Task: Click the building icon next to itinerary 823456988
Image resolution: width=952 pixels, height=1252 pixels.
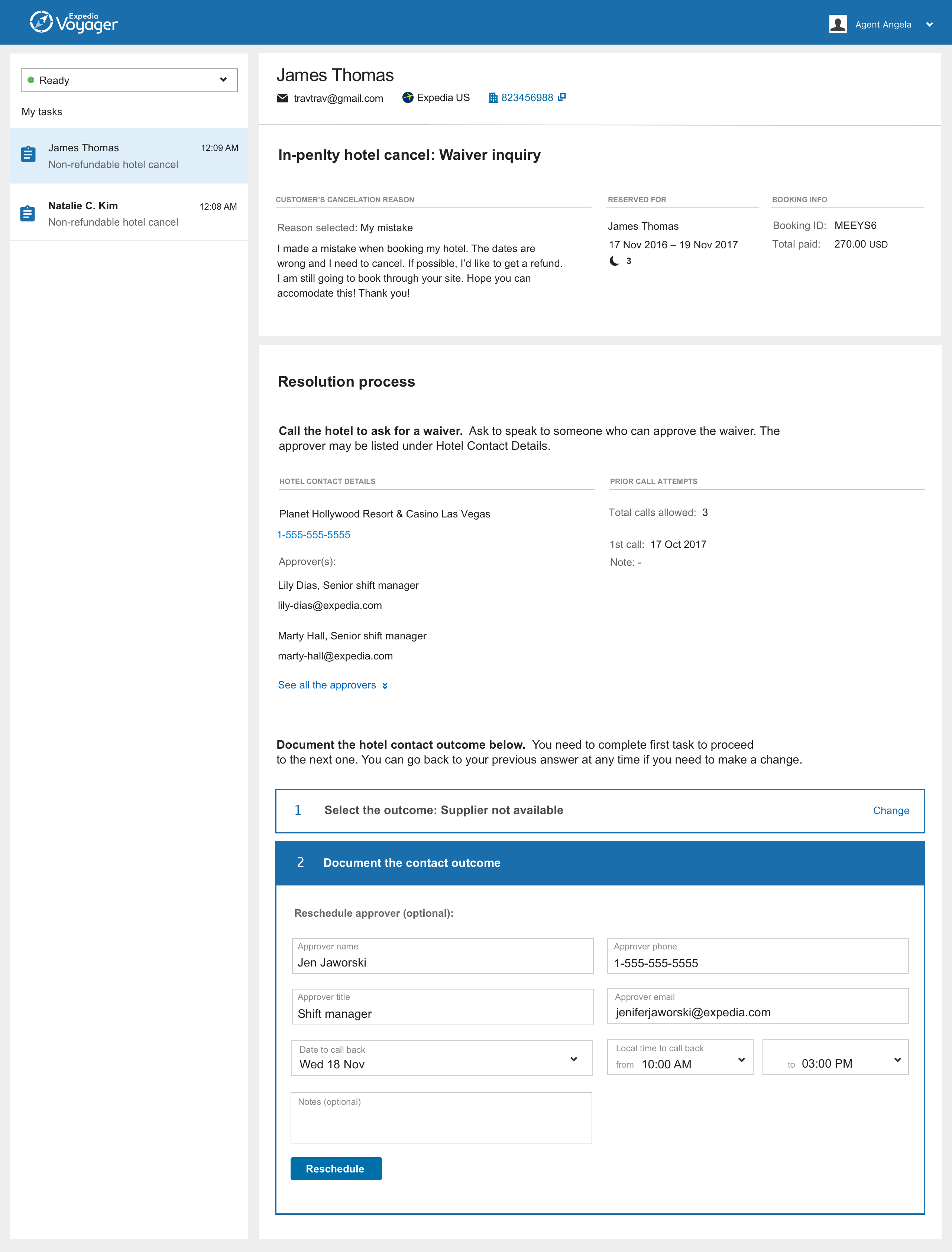Action: point(493,97)
